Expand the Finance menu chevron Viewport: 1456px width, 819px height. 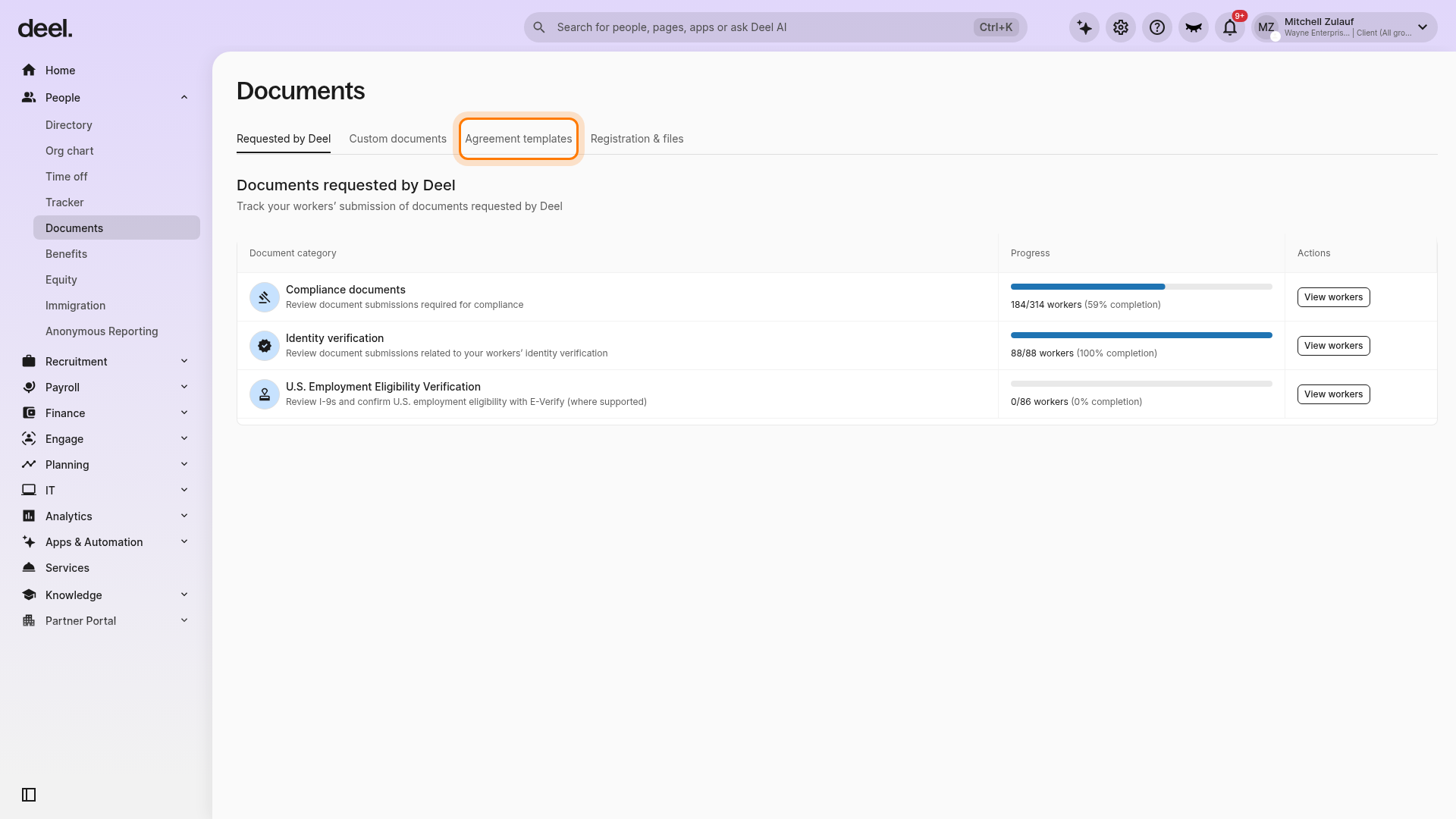tap(184, 413)
